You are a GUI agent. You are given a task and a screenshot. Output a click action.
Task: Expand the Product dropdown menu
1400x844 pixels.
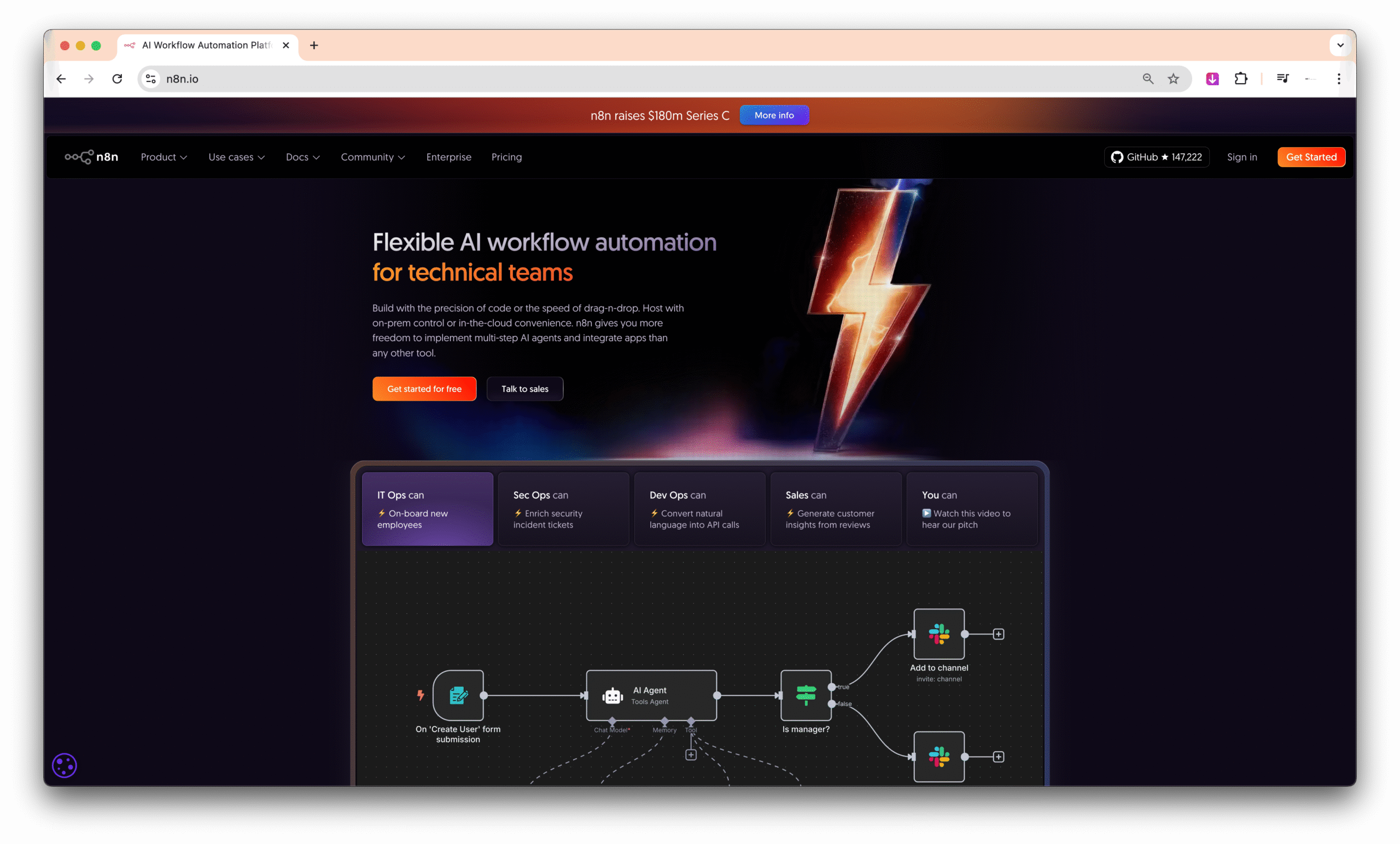[164, 157]
